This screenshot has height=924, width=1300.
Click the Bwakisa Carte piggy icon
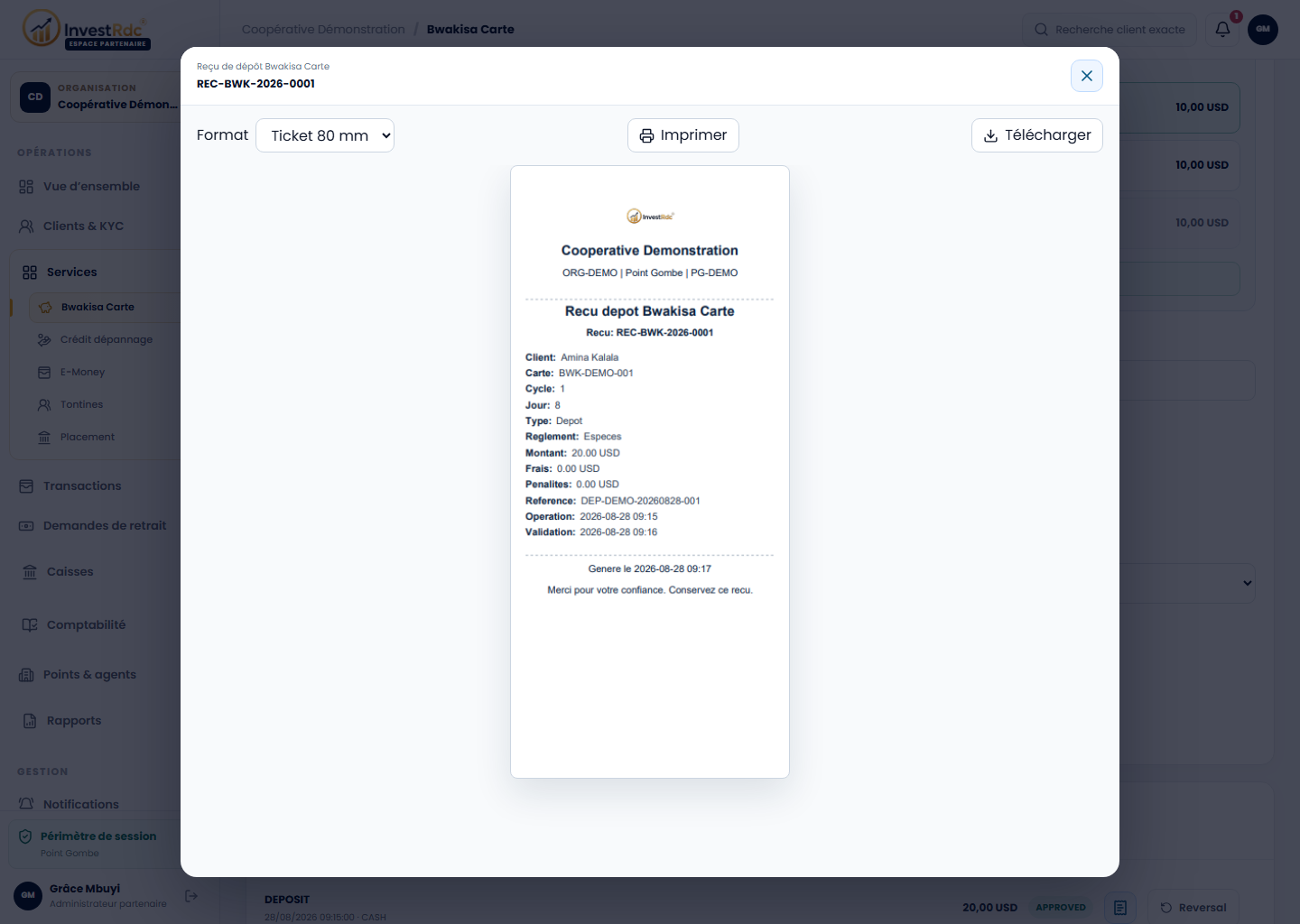tap(45, 307)
